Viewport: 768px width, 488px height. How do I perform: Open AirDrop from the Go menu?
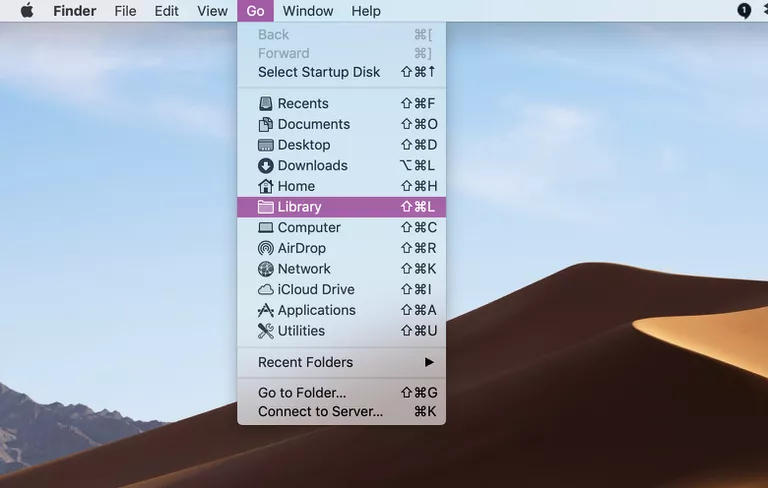click(341, 248)
